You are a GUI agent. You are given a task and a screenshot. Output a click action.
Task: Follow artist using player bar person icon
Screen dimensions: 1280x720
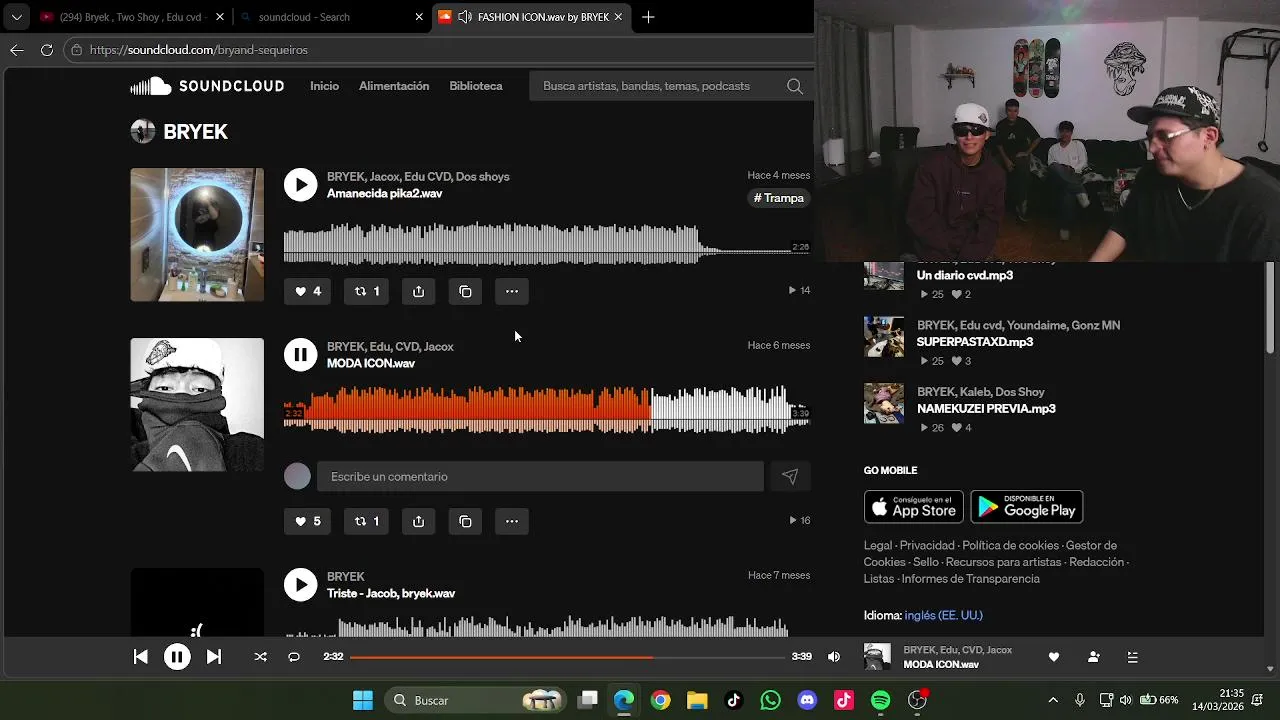point(1093,657)
